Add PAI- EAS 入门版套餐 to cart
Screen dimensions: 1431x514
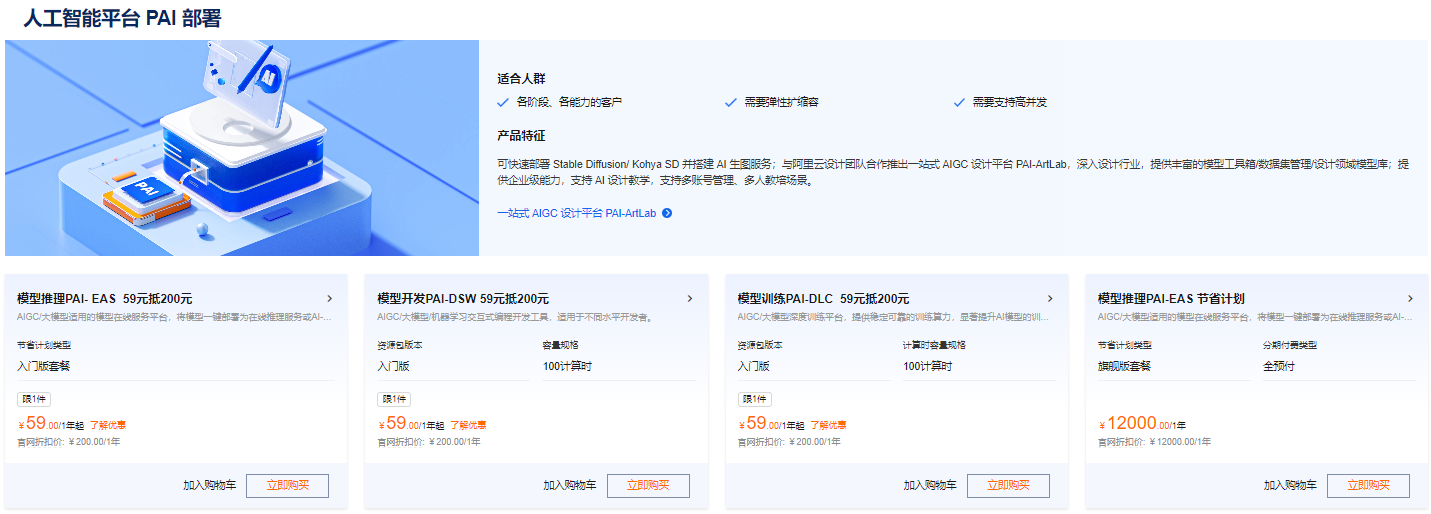[210, 485]
